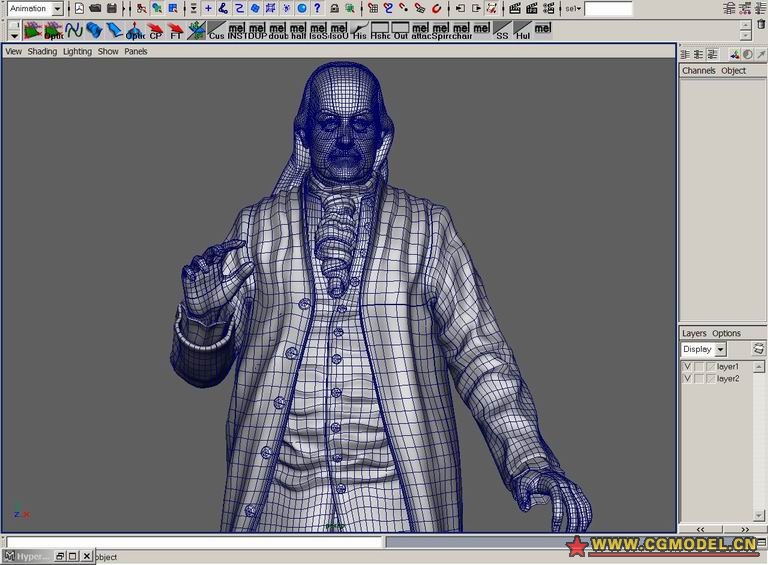Click the Hul shelf icon
Image resolution: width=768 pixels, height=565 pixels.
523,30
